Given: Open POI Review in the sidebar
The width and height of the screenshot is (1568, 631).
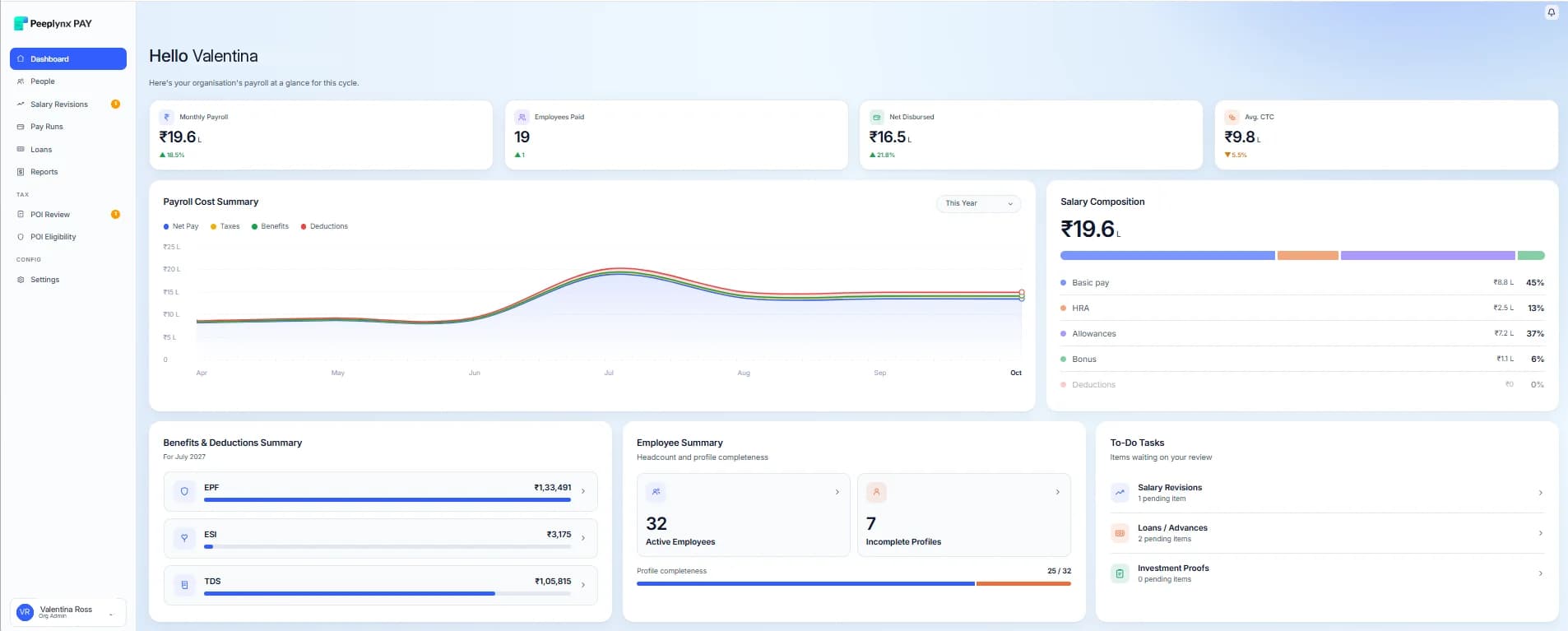Looking at the screenshot, I should [68, 215].
